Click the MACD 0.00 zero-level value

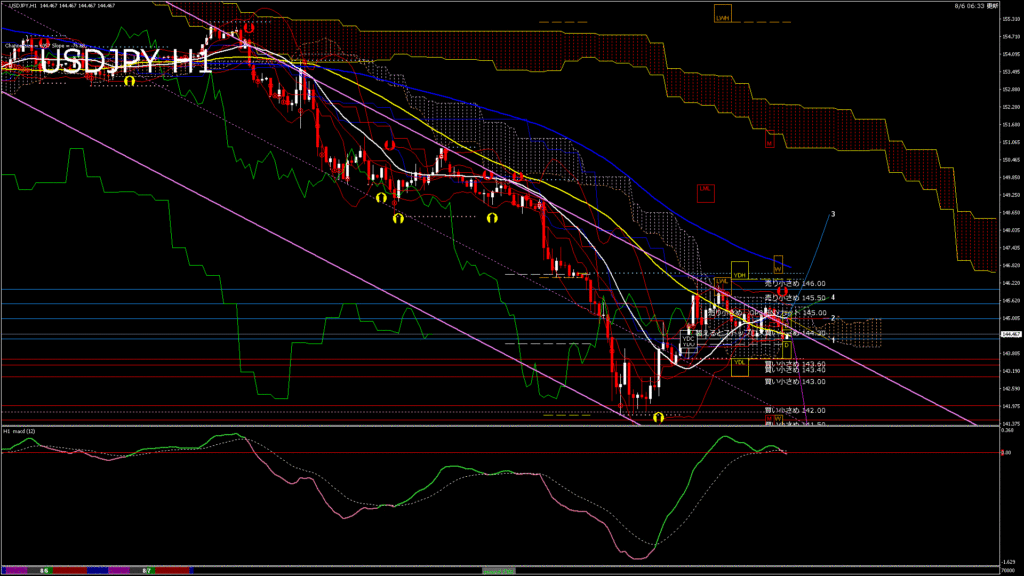pyautogui.click(x=1008, y=453)
